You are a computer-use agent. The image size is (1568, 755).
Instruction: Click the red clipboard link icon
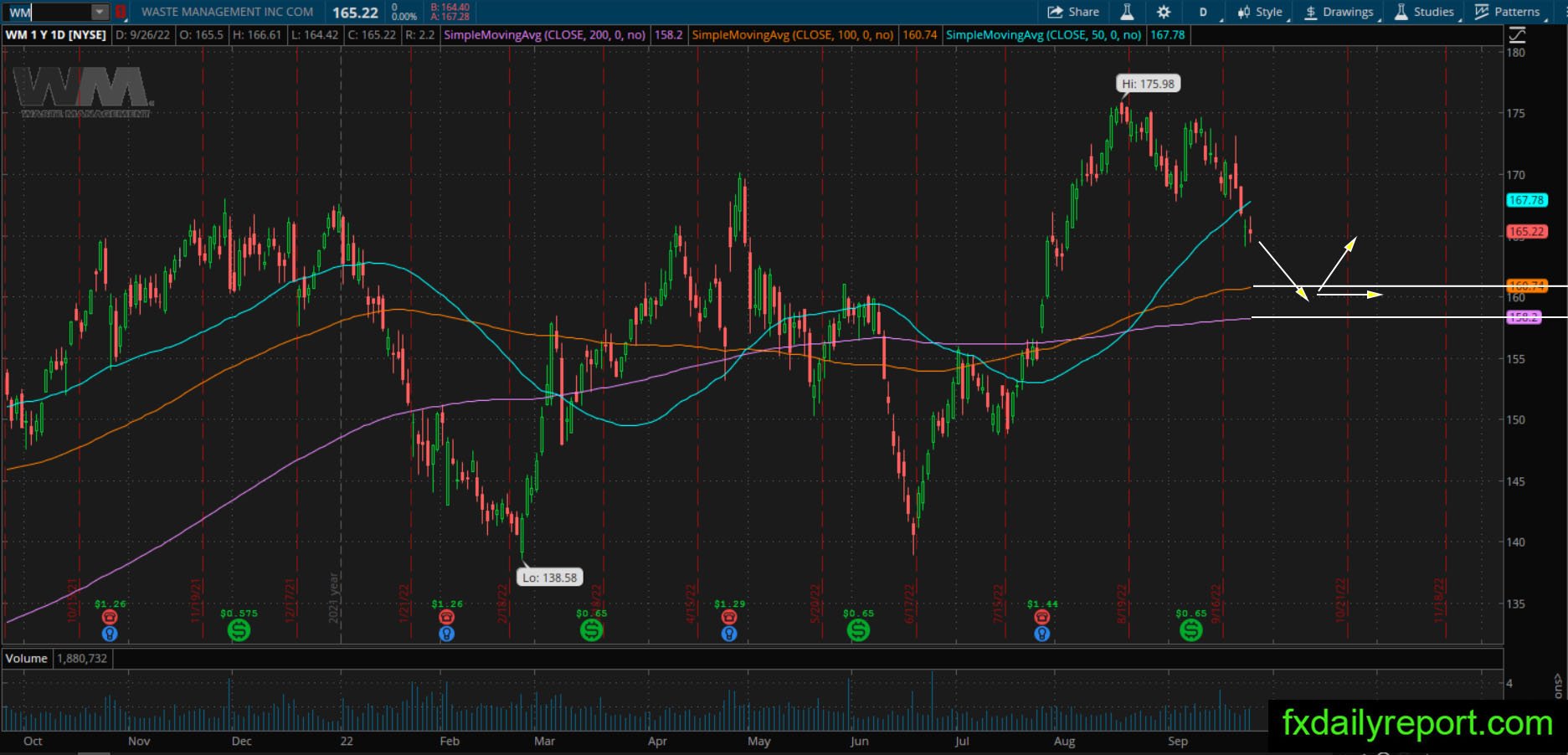pos(121,12)
